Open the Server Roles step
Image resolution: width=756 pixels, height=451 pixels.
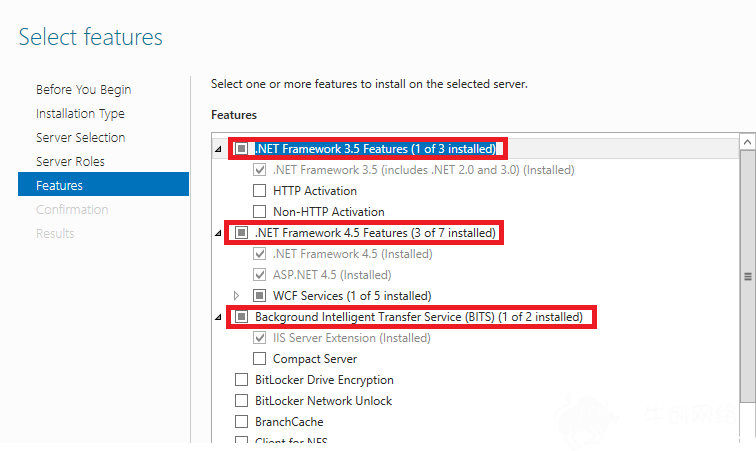point(70,162)
